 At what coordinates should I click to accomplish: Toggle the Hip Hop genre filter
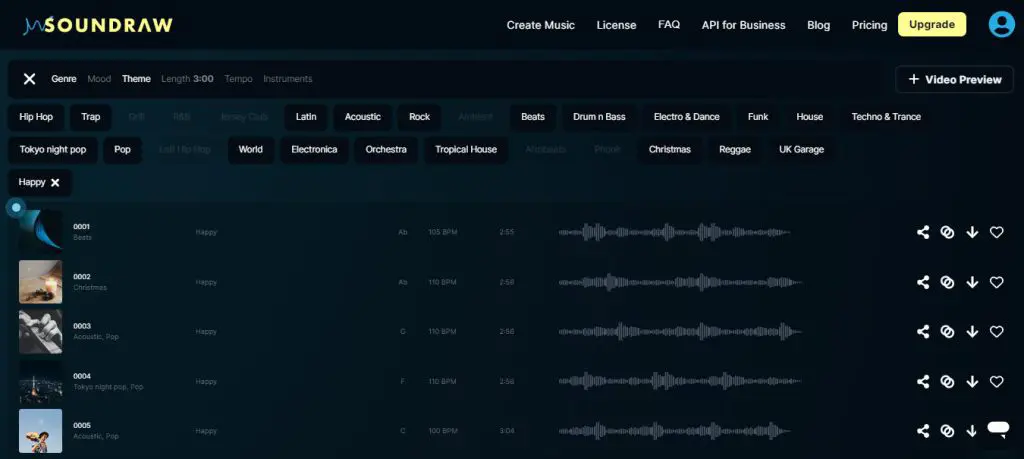(x=36, y=117)
